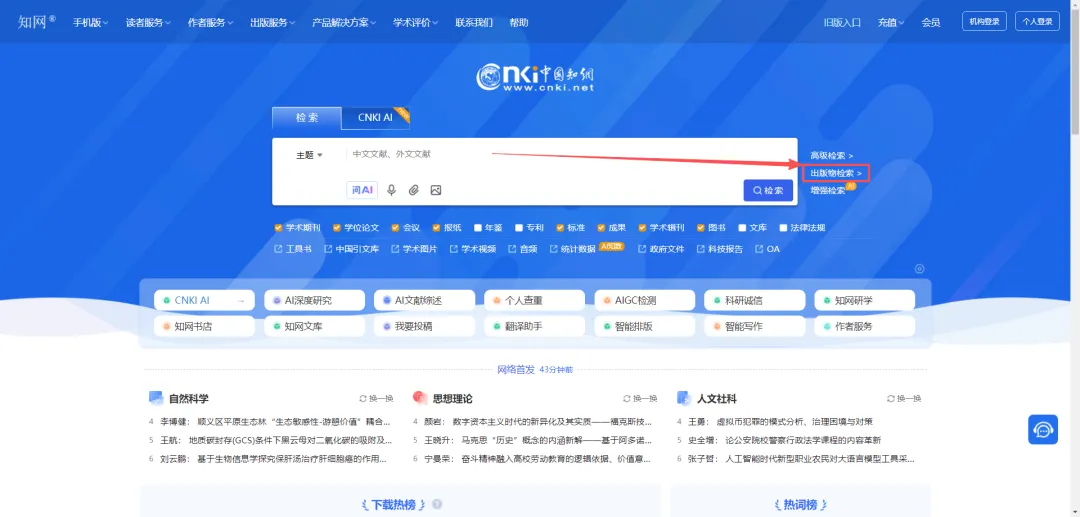
Task: Refresh 人文社科 list with 换一换
Action: click(x=904, y=399)
